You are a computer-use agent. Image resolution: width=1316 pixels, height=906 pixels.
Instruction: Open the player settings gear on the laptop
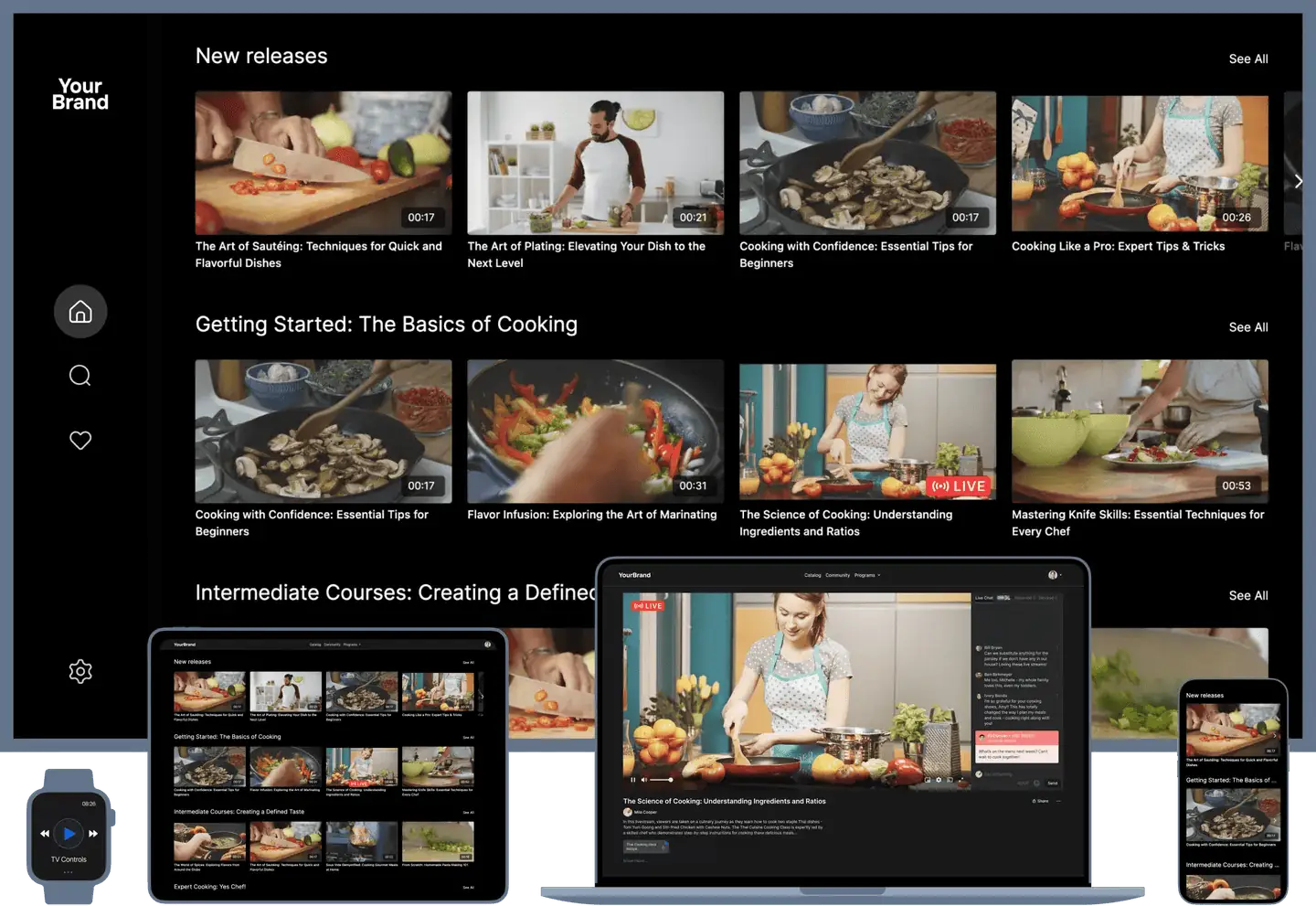(x=939, y=780)
